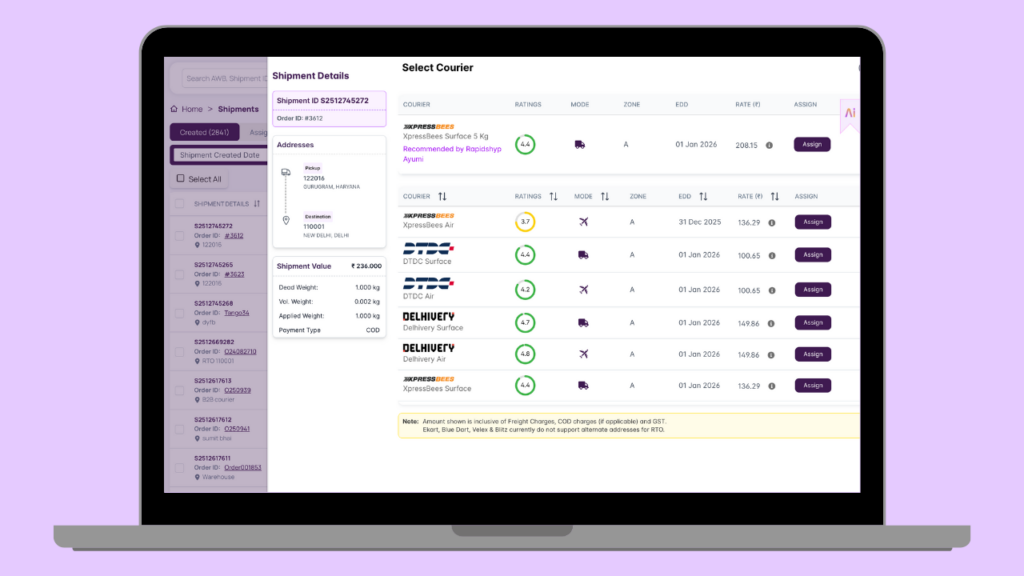Sort courier list by Mode

tap(605, 197)
